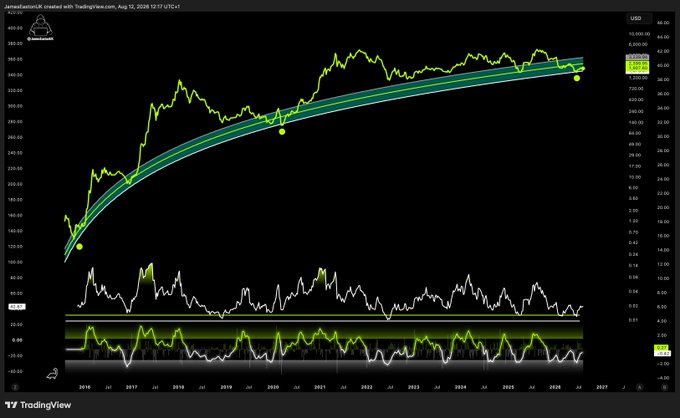Click the 200.00 level on the left axis
680x418 pixels.
[x=15, y=184]
